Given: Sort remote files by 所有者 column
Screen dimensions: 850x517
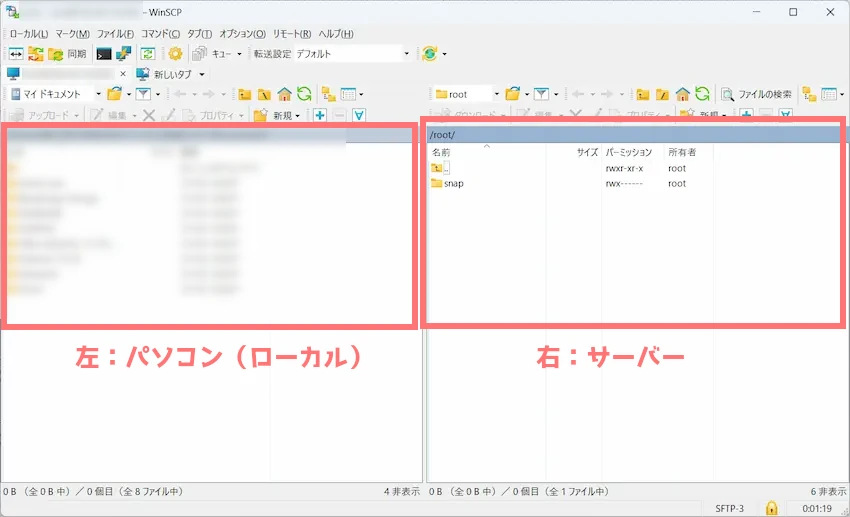Looking at the screenshot, I should [688, 152].
